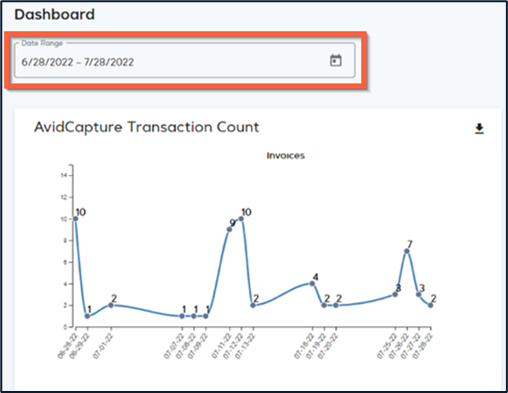This screenshot has height=393, width=508.
Task: Select the 07-11-22 data point showing 9
Action: [229, 229]
